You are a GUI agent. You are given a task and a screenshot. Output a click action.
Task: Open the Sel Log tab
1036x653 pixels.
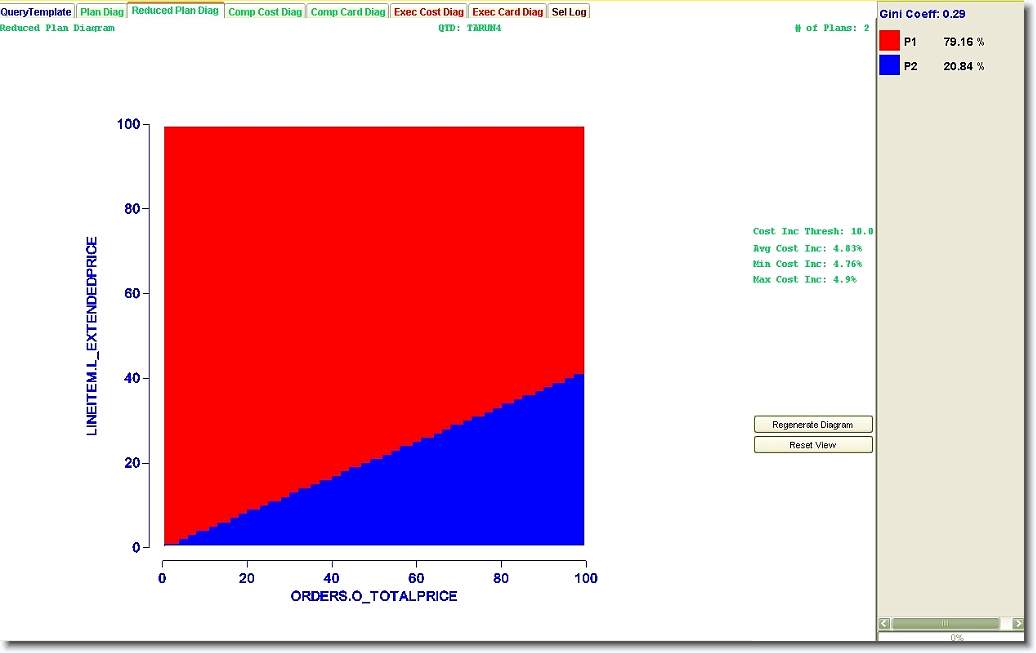click(x=569, y=12)
